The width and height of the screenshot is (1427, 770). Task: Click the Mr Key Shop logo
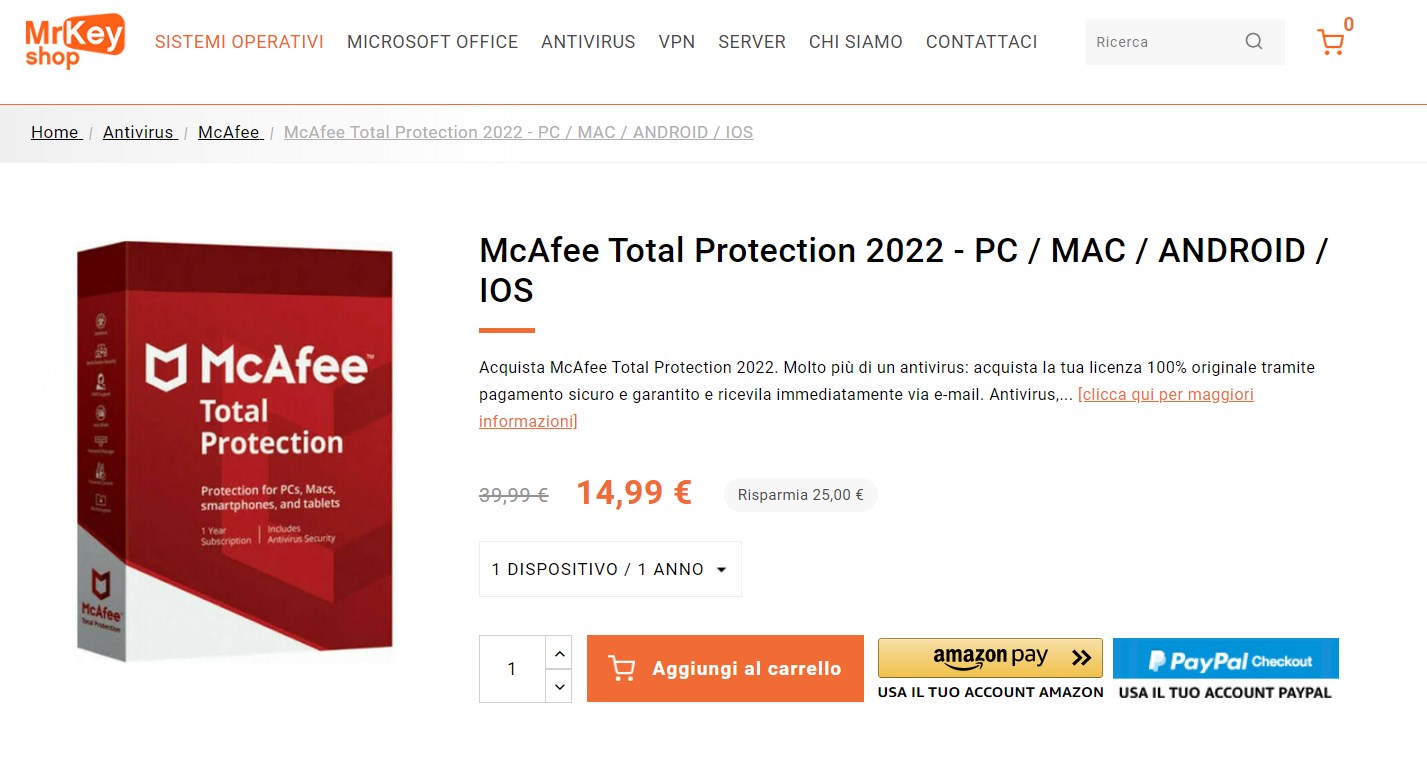pos(72,42)
